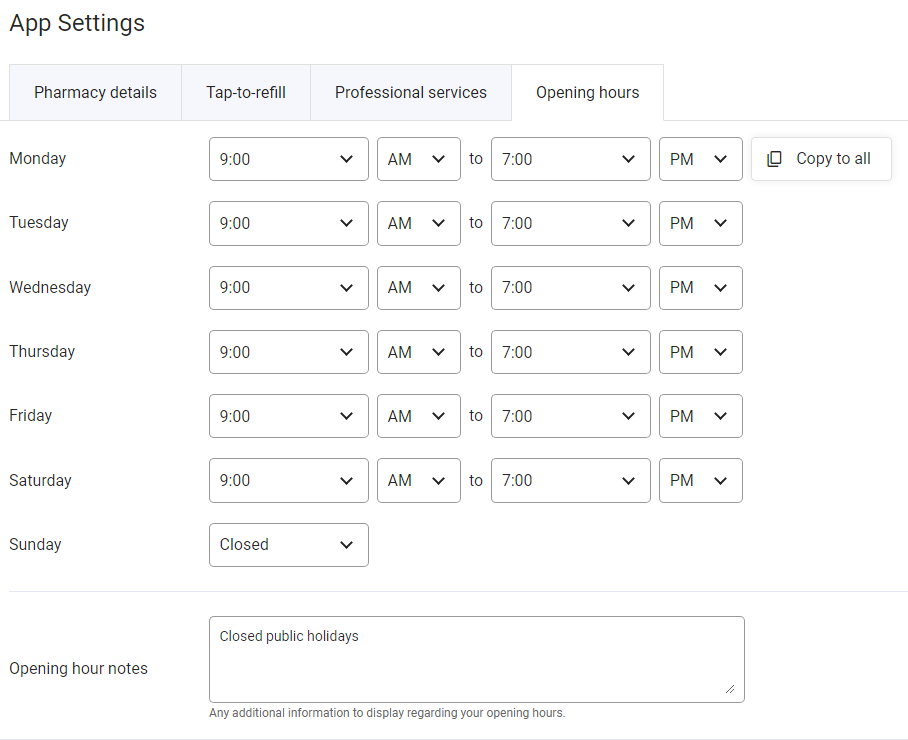Open Friday closing PM dropdown
The width and height of the screenshot is (908, 740).
(701, 416)
